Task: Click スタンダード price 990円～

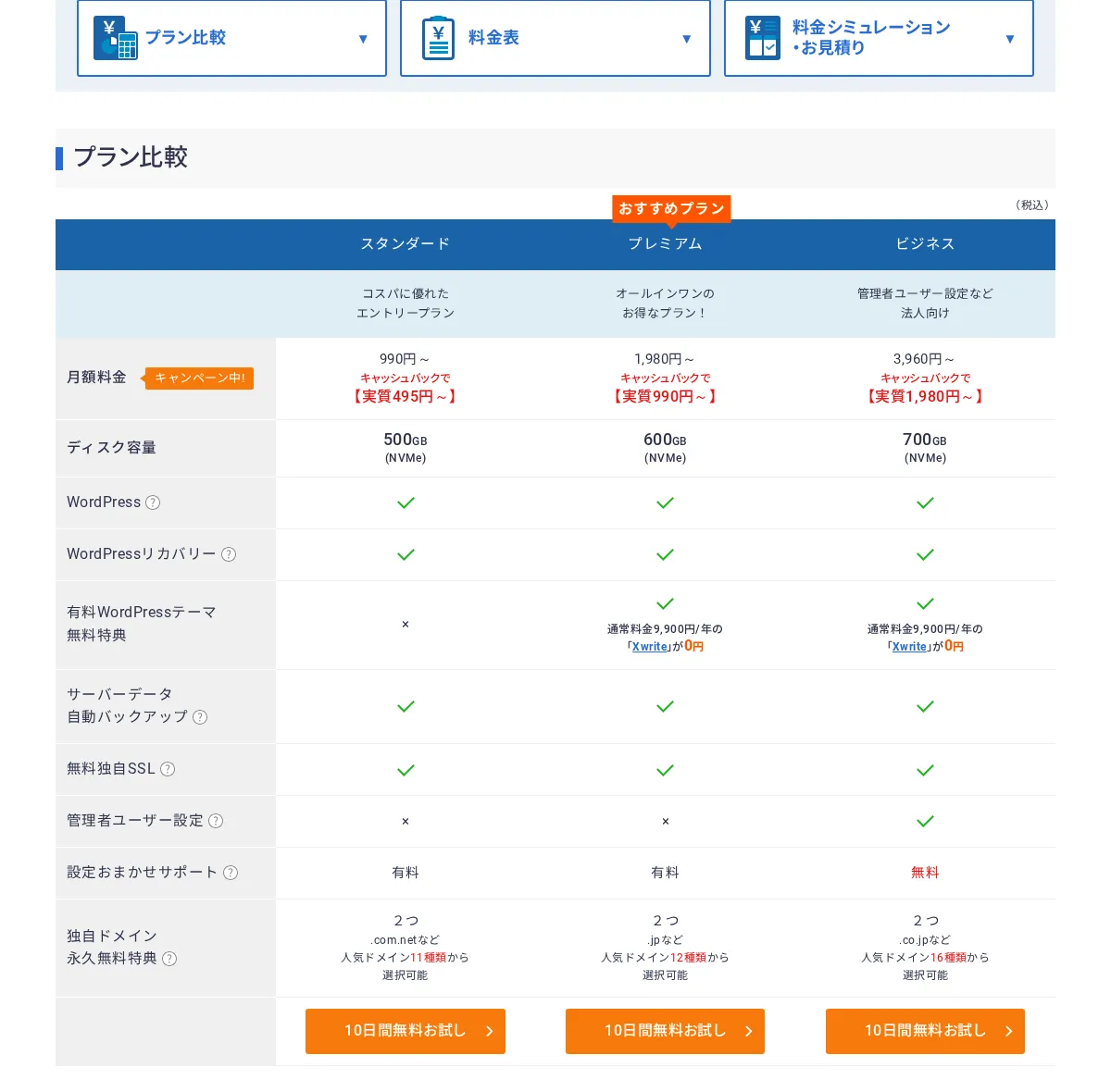Action: (x=406, y=359)
